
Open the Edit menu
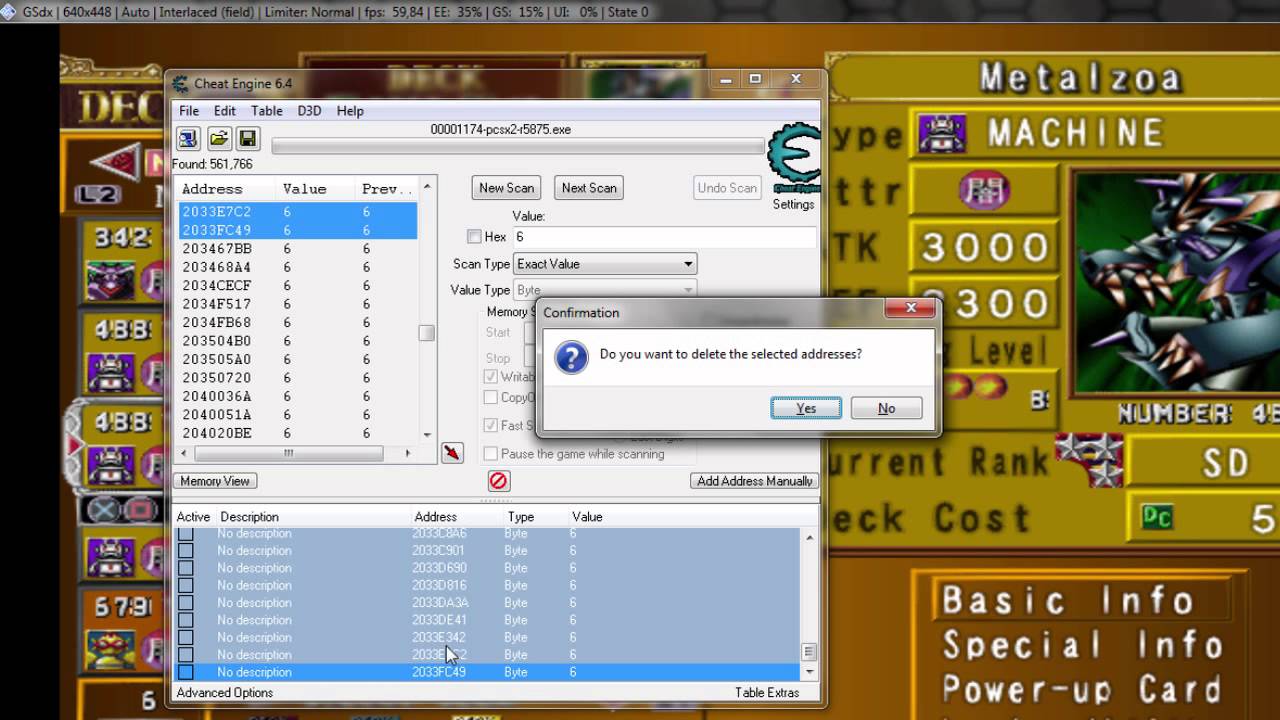click(225, 111)
